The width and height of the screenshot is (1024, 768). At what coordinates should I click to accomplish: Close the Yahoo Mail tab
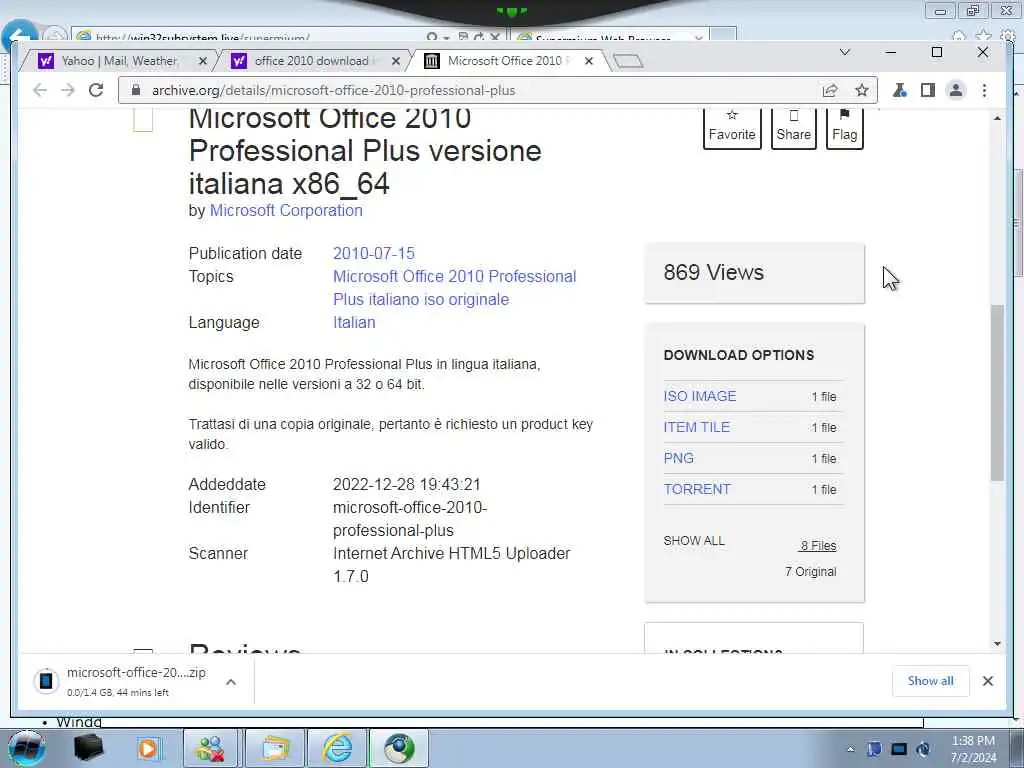(202, 61)
